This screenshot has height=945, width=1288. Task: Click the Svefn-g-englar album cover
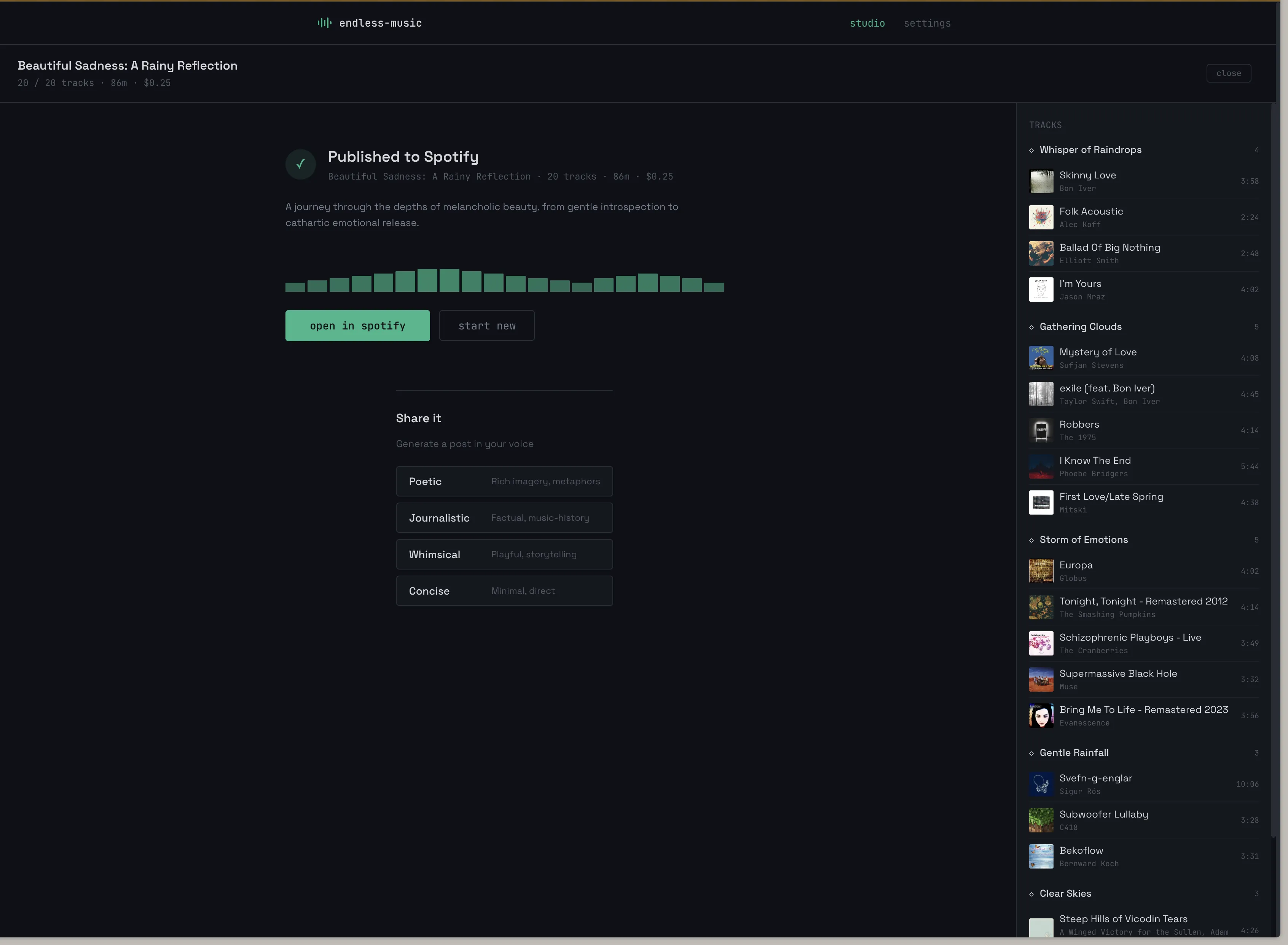pos(1041,784)
